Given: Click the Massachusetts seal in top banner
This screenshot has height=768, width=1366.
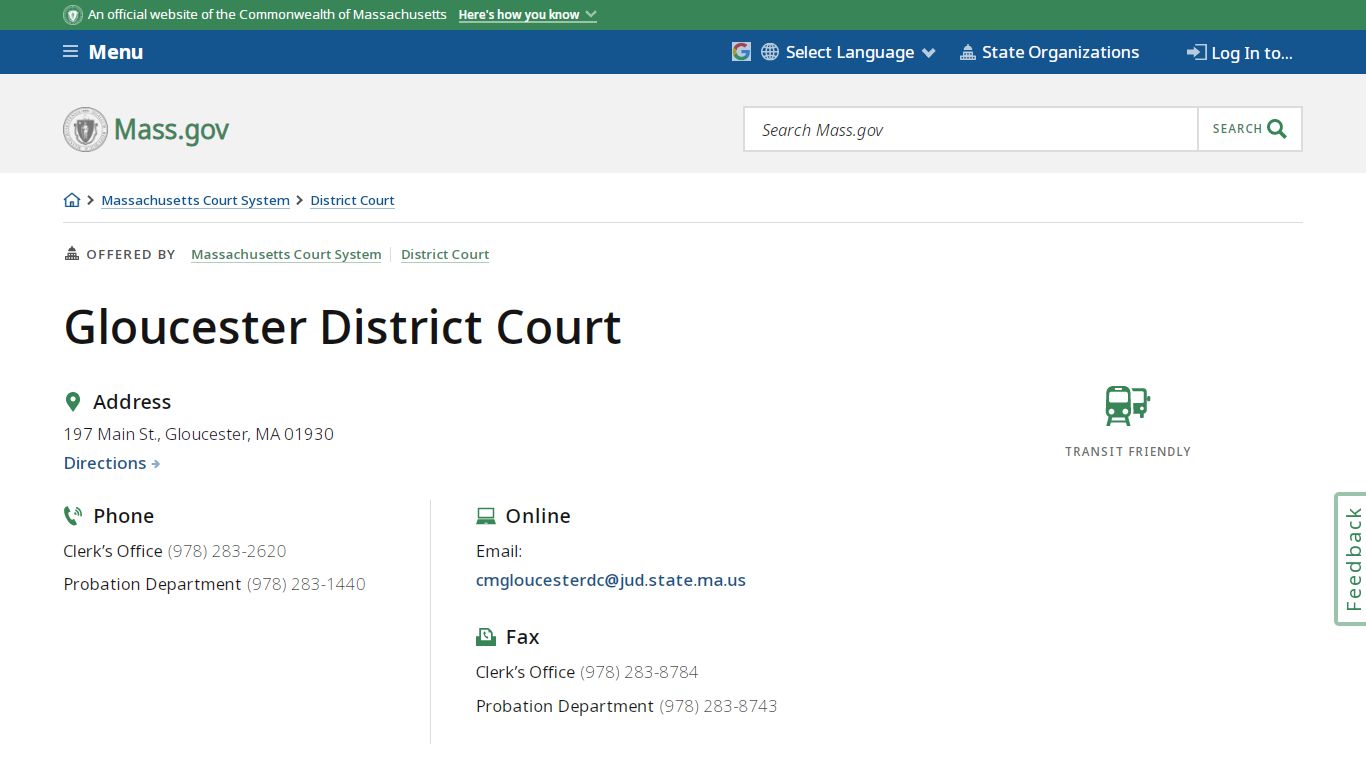Looking at the screenshot, I should [73, 15].
